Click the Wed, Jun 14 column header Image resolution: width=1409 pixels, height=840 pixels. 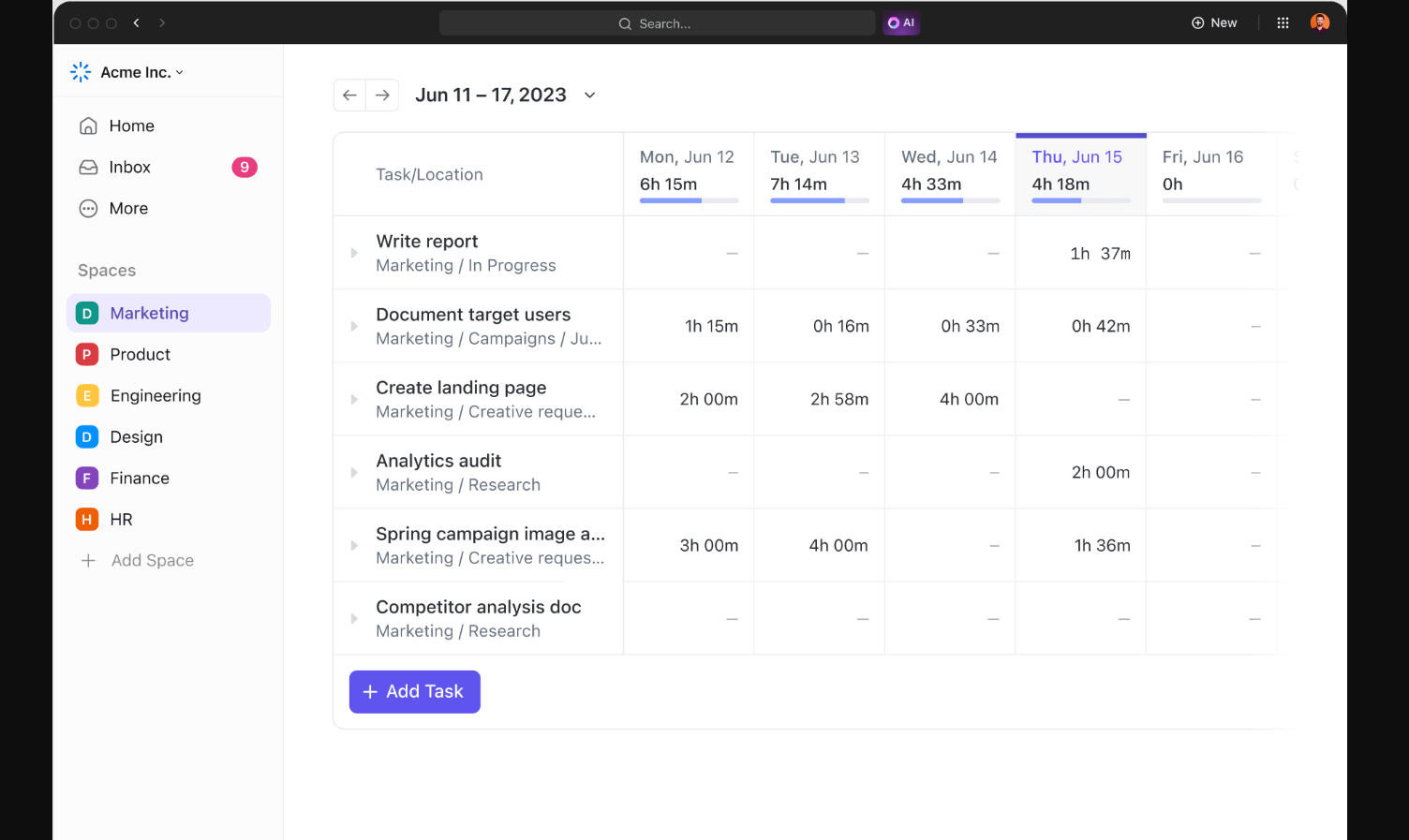tap(950, 174)
